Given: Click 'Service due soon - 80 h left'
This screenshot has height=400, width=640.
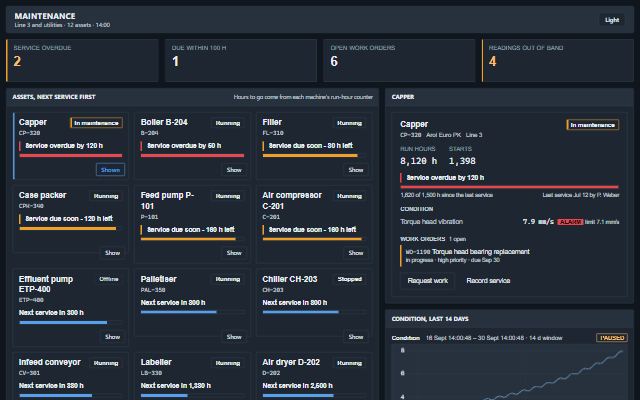Looking at the screenshot, I should 311,146.
